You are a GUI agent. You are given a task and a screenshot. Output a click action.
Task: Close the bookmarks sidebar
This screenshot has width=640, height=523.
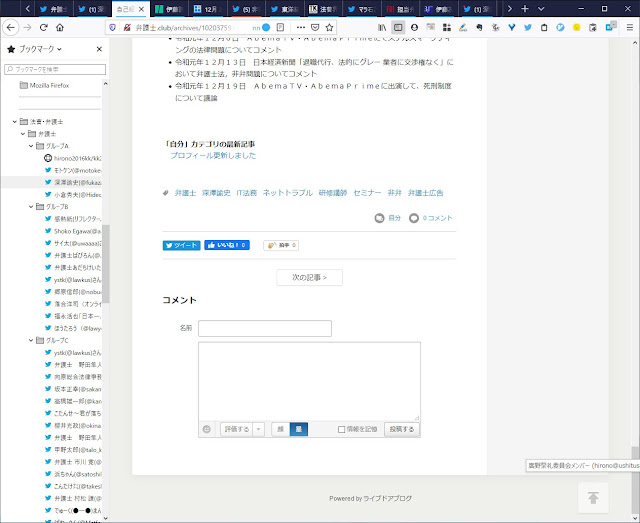tap(99, 49)
